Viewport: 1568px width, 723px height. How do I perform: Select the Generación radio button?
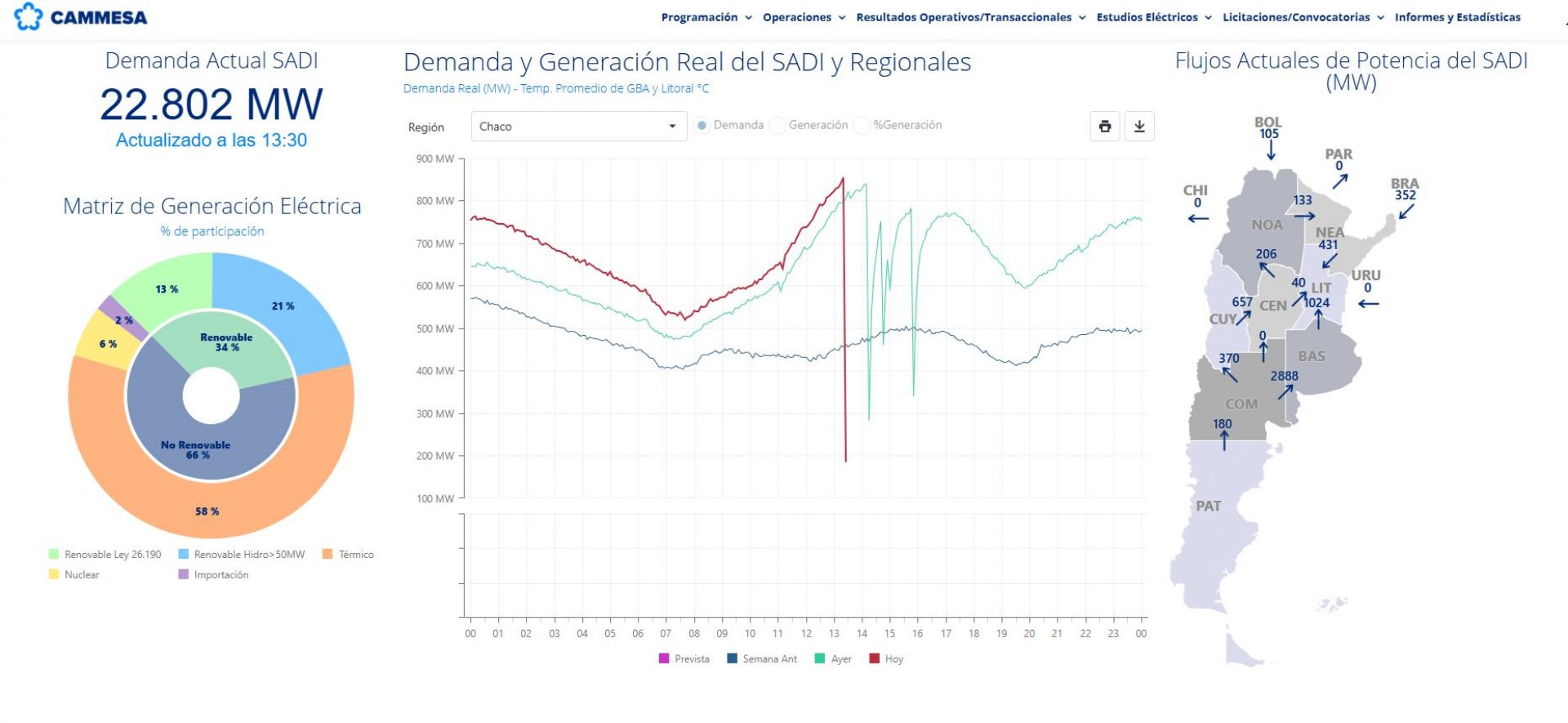point(777,125)
